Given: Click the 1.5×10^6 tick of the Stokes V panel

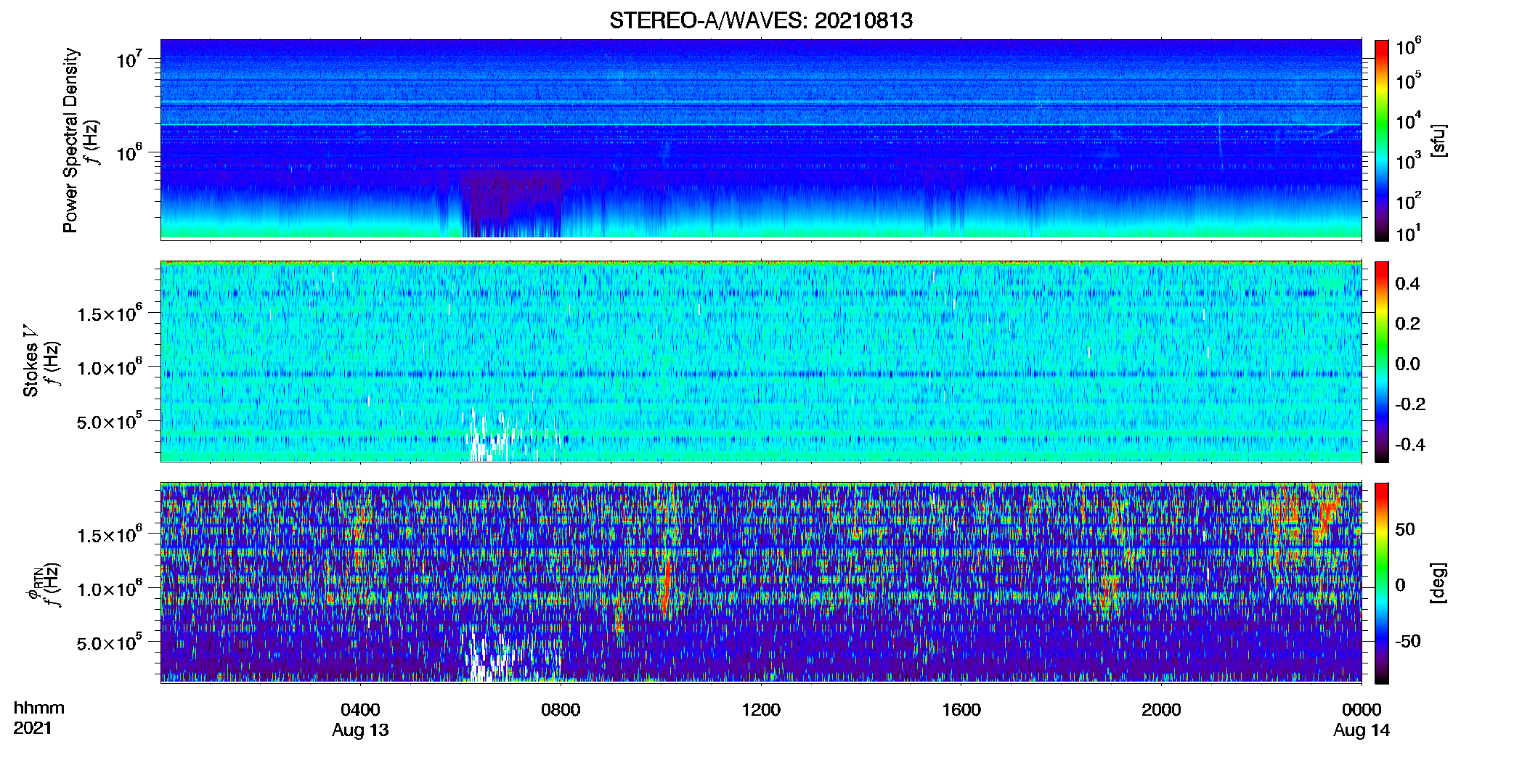Looking at the screenshot, I should pos(110,313).
